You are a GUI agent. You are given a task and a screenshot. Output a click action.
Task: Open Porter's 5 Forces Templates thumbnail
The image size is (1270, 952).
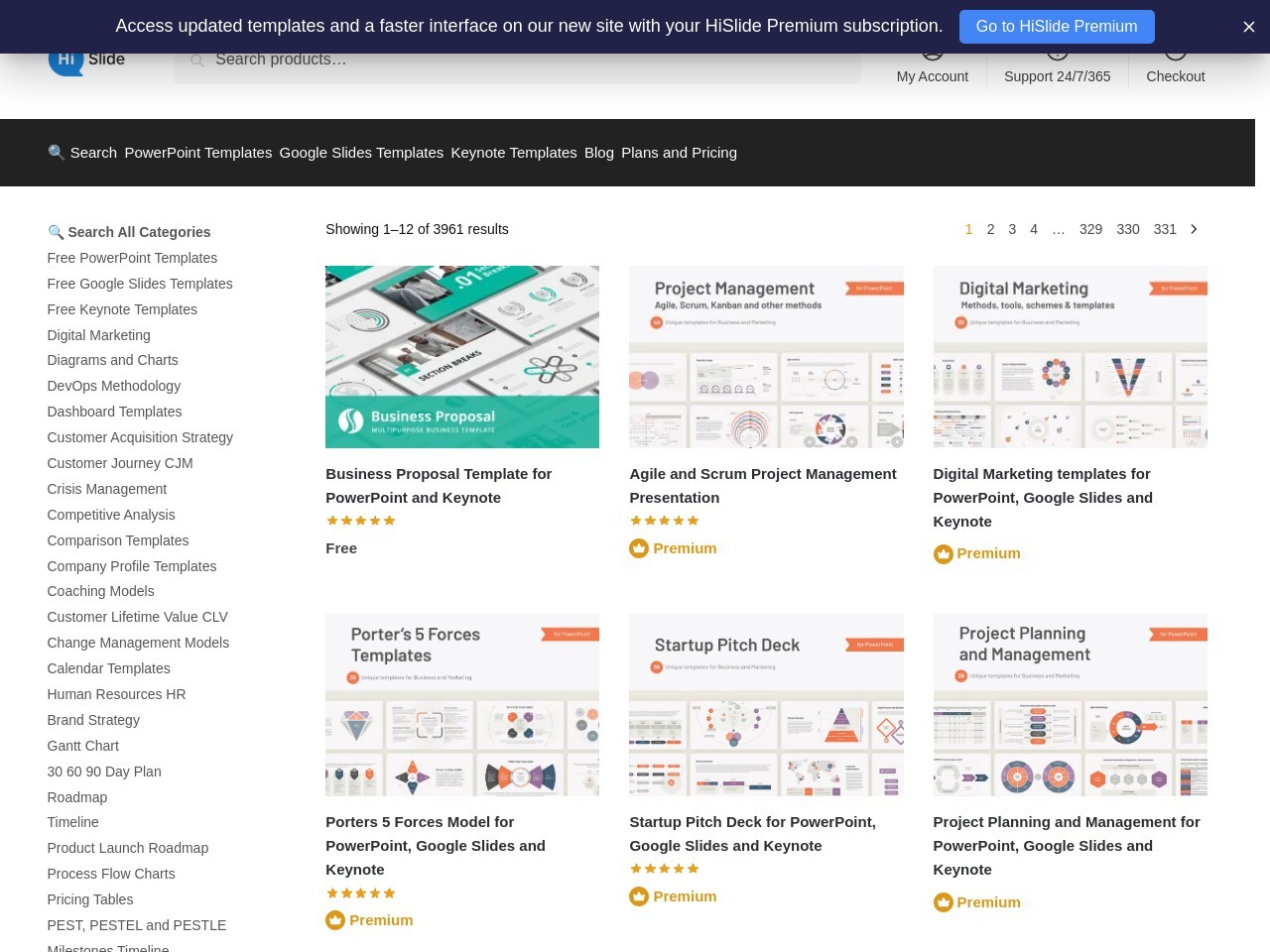(x=462, y=705)
